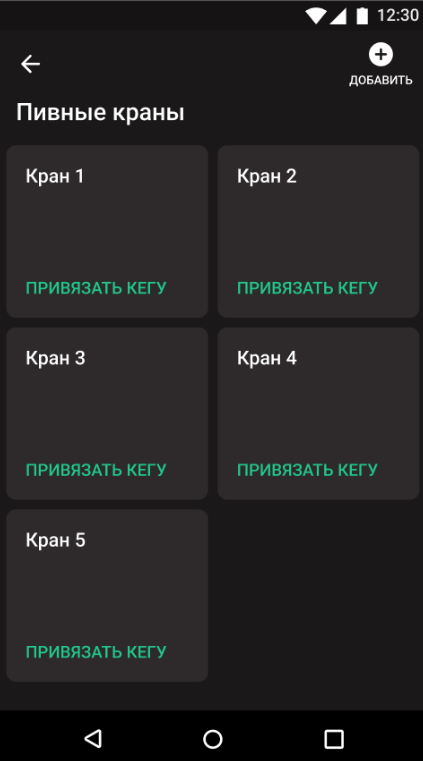The width and height of the screenshot is (423, 761).
Task: Tap the Wi-Fi status icon
Action: [316, 16]
